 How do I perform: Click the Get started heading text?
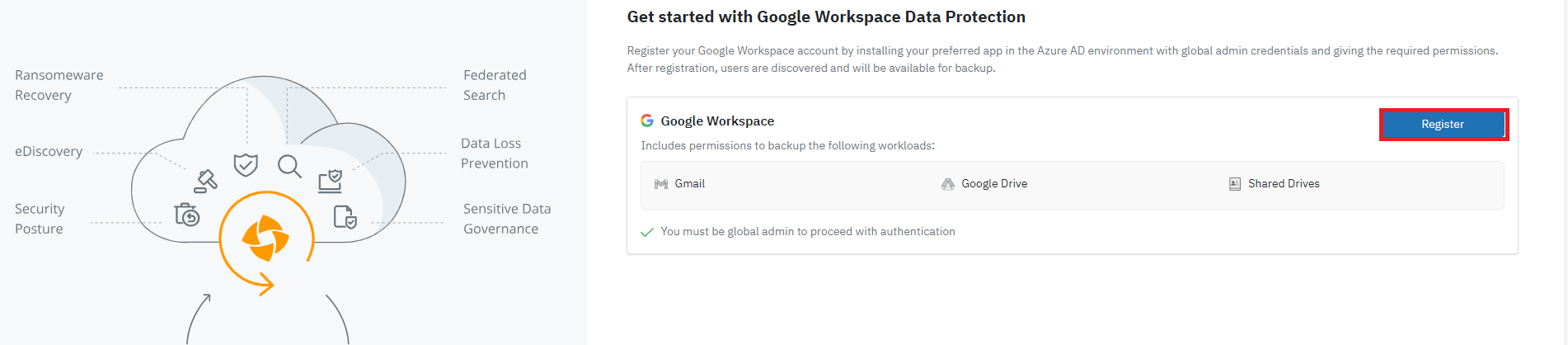pos(826,17)
